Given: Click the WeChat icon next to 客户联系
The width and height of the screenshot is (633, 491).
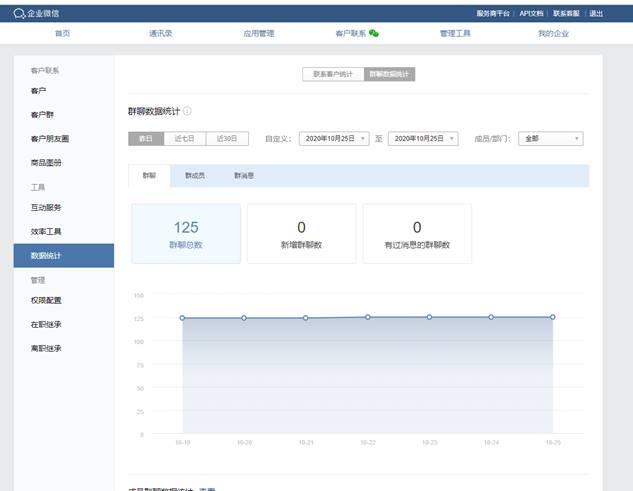Looking at the screenshot, I should click(x=374, y=33).
